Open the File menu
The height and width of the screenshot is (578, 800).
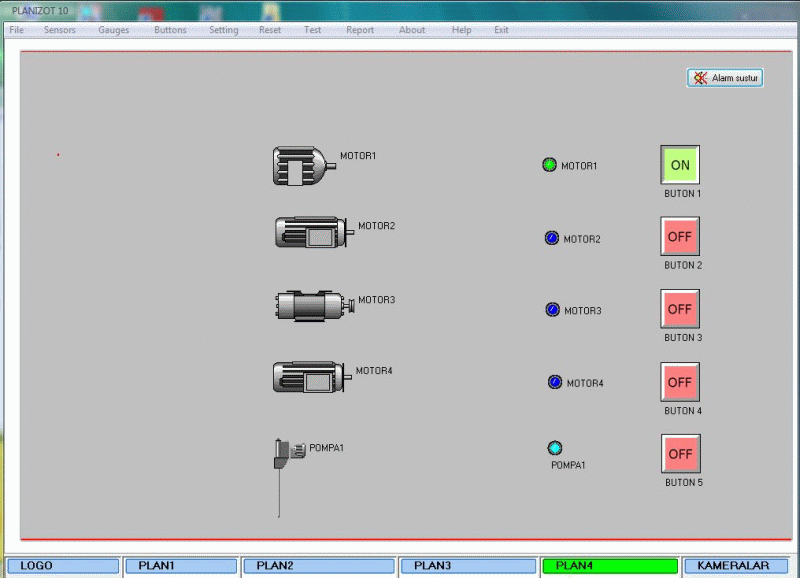point(16,30)
